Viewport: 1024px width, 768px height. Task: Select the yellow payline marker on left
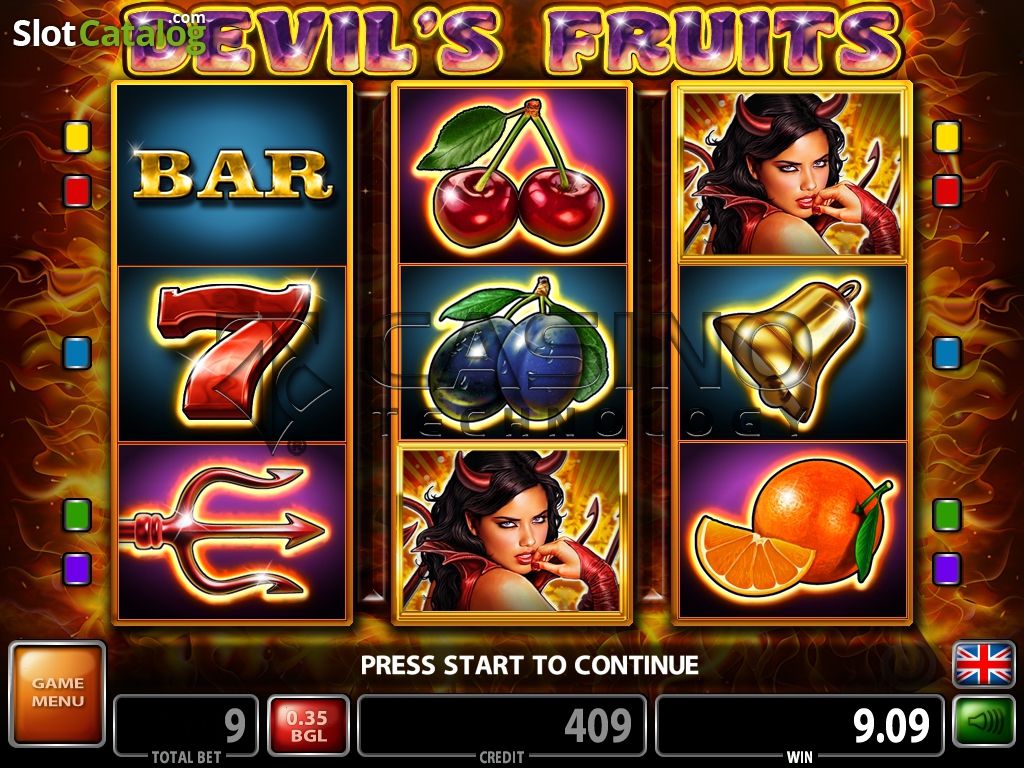(77, 137)
